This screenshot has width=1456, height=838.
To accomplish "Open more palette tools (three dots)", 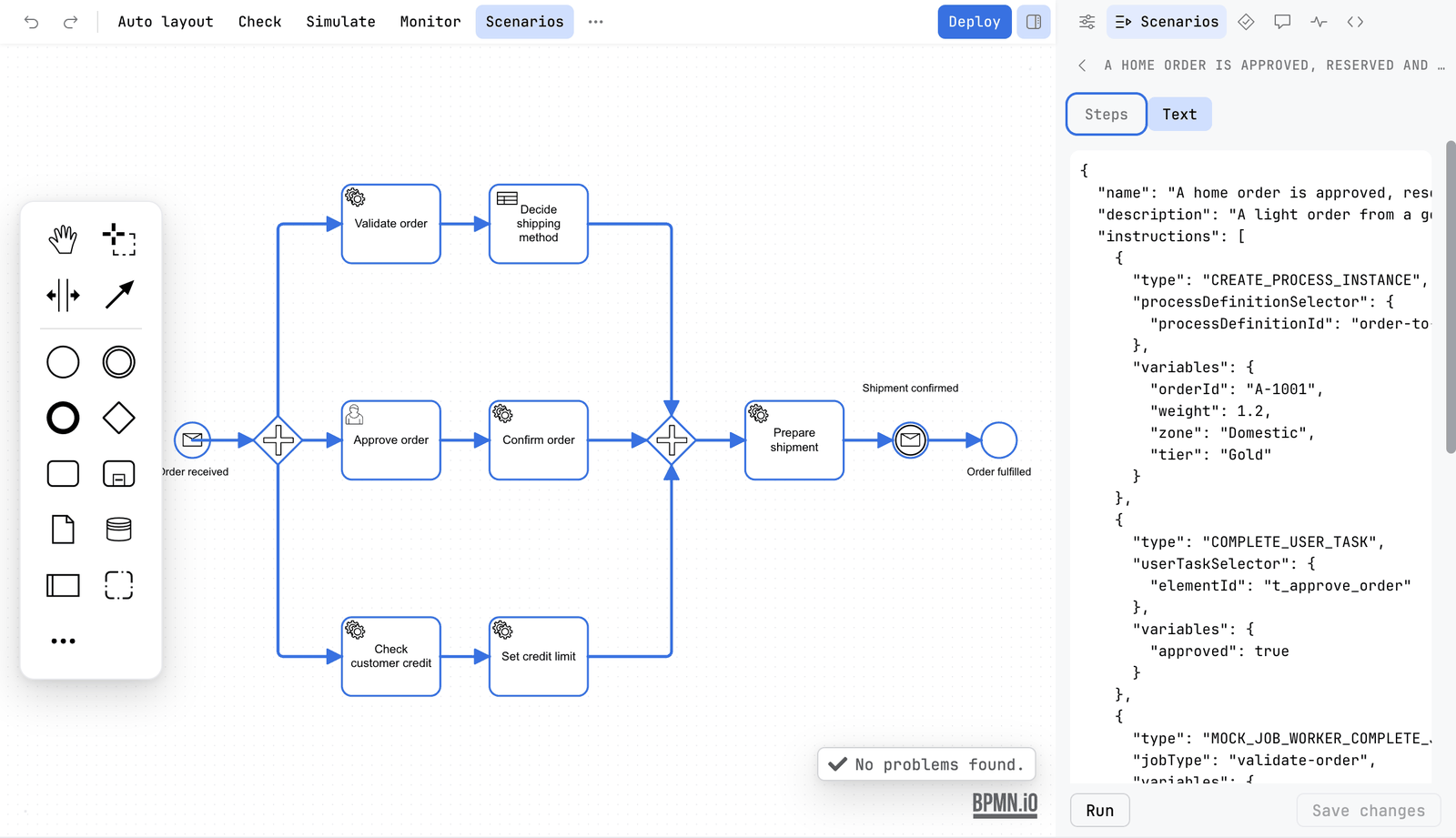I will pos(63,641).
